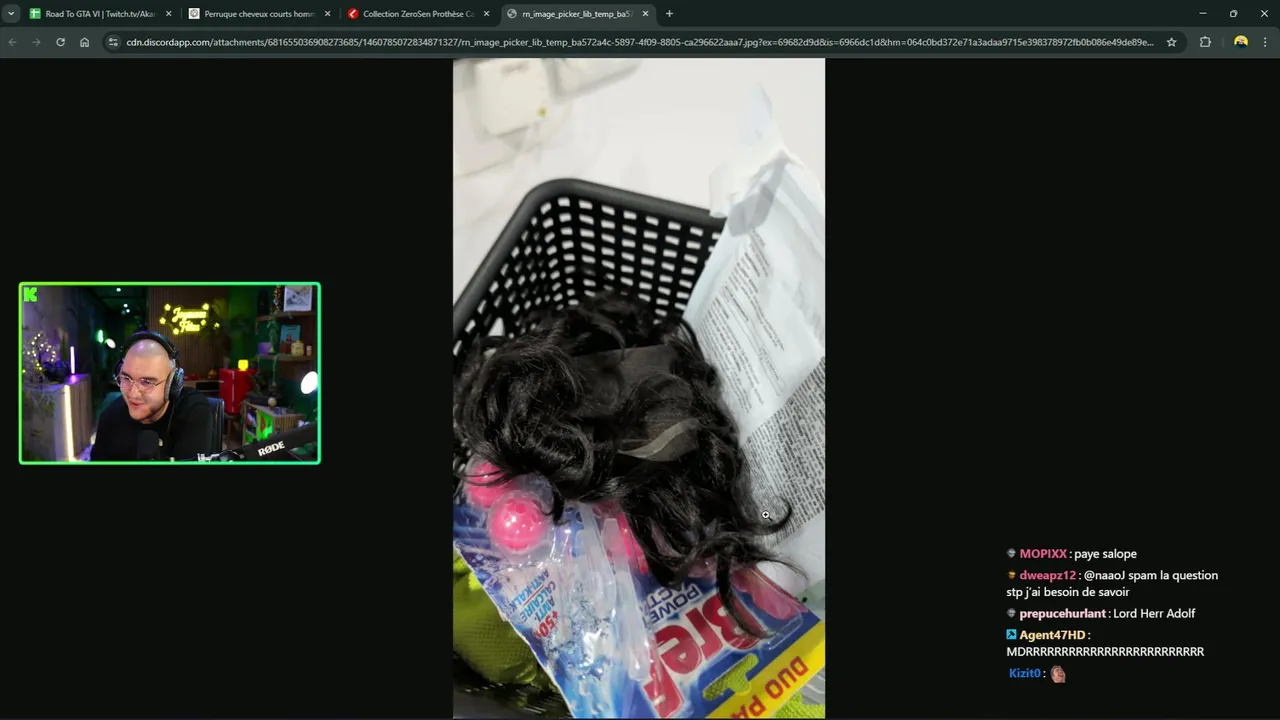
Task: Select chat username prepucehurlant
Action: [x=1063, y=614]
